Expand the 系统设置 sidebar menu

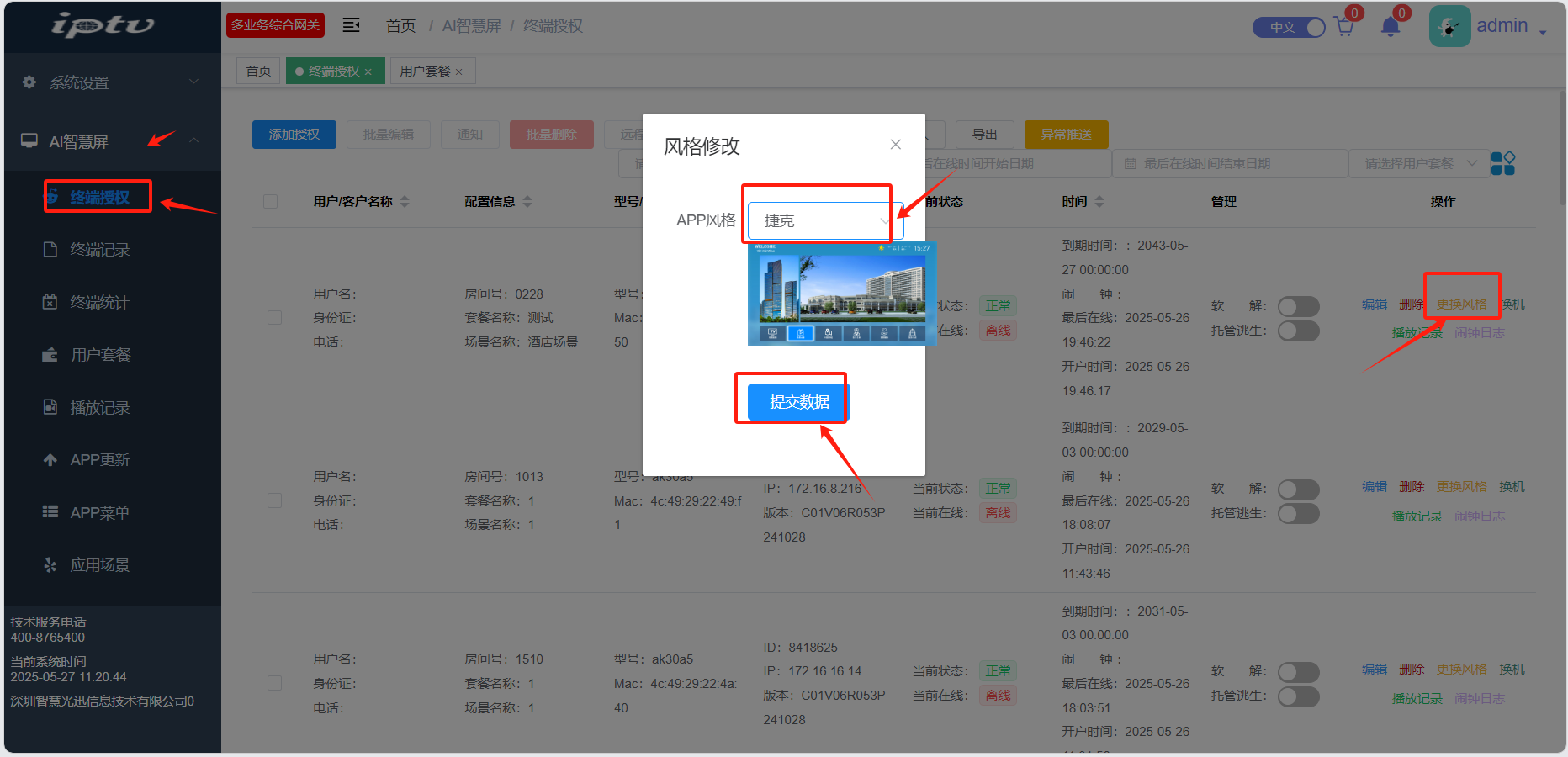tap(111, 82)
